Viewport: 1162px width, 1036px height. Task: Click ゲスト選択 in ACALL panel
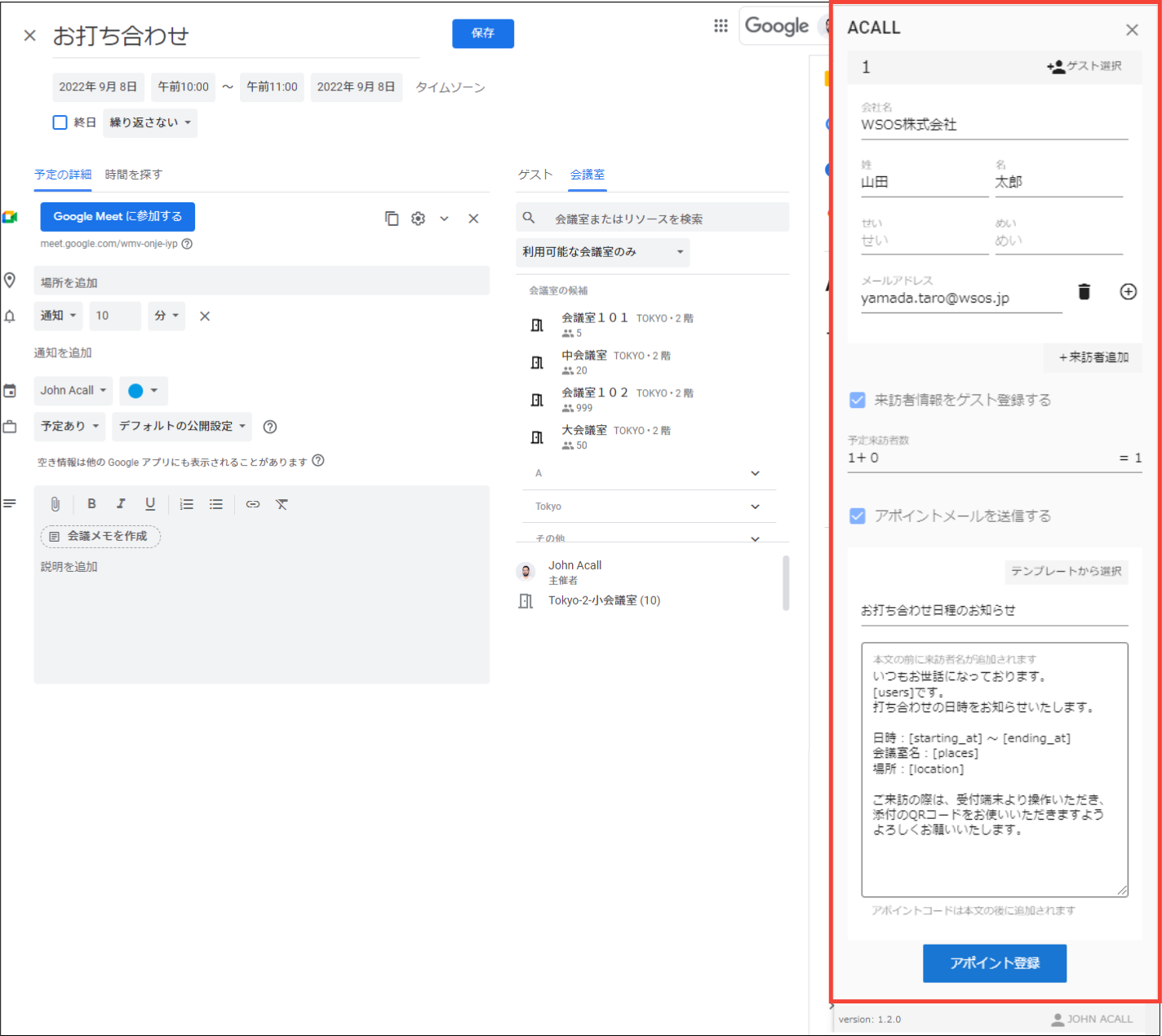1084,66
